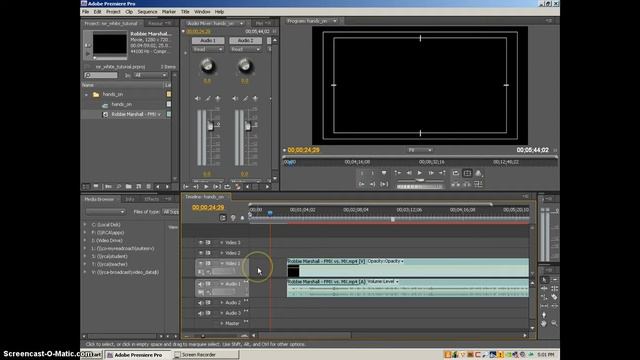This screenshot has width=640, height=360.
Task: Toggle Video 2 track visibility eye
Action: coord(200,253)
